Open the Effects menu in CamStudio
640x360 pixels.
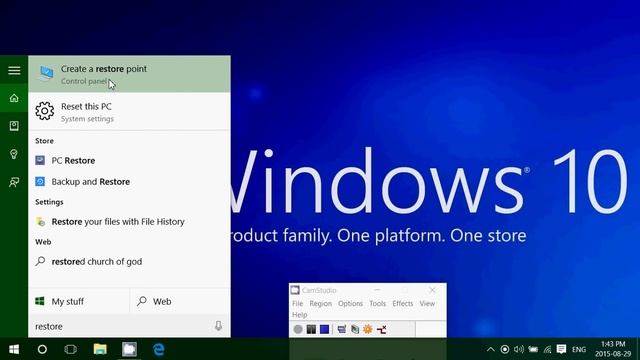click(403, 304)
